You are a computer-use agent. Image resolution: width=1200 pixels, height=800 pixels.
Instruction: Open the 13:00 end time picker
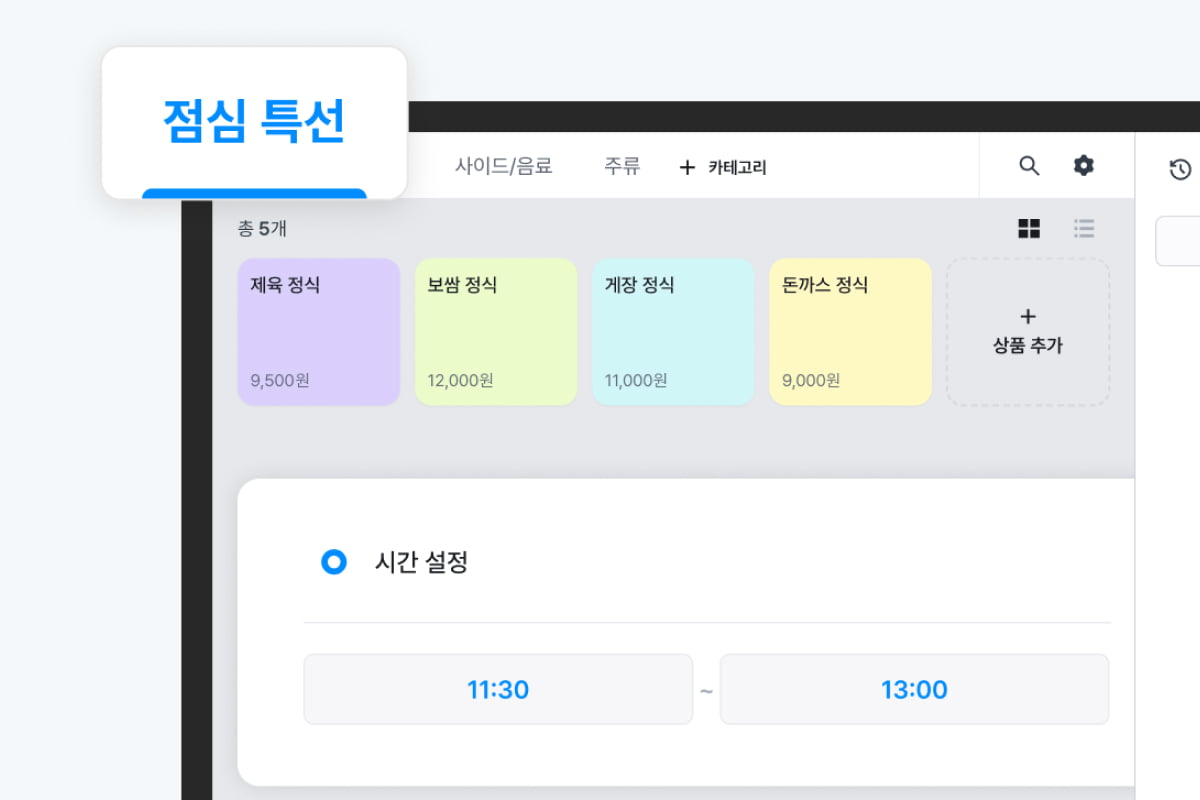[914, 689]
